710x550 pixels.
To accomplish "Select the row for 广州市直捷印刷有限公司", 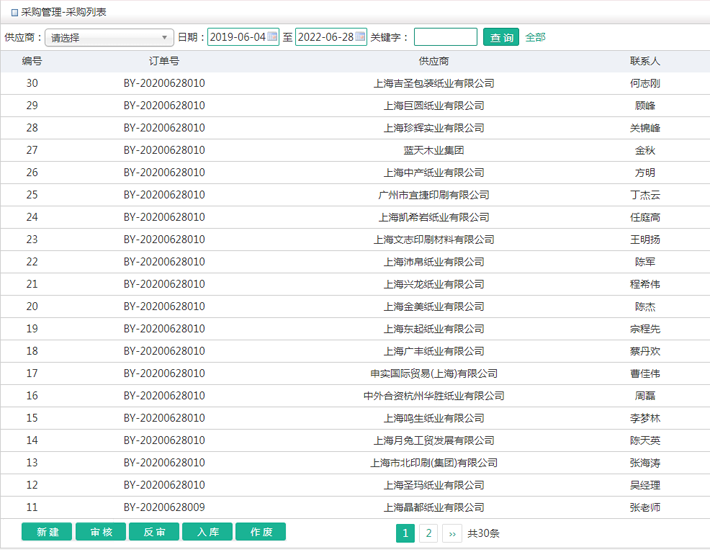I will click(434, 194).
